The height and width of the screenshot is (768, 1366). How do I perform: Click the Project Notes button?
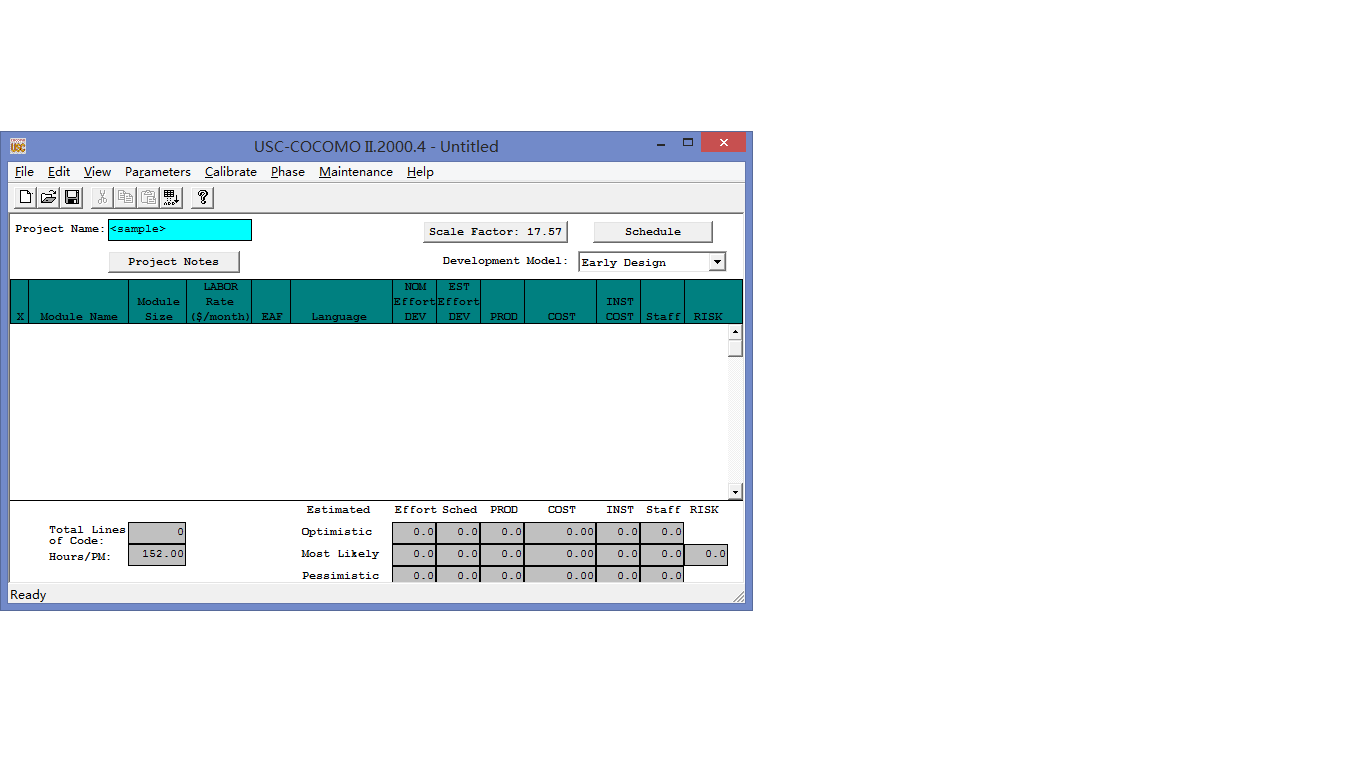pos(174,262)
